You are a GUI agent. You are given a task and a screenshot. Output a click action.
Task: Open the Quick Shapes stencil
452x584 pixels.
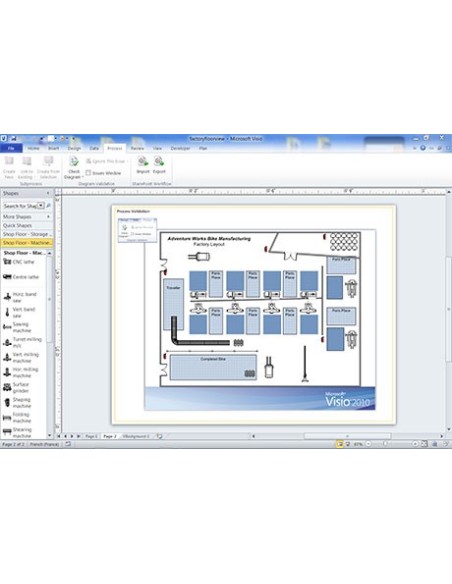click(x=26, y=225)
